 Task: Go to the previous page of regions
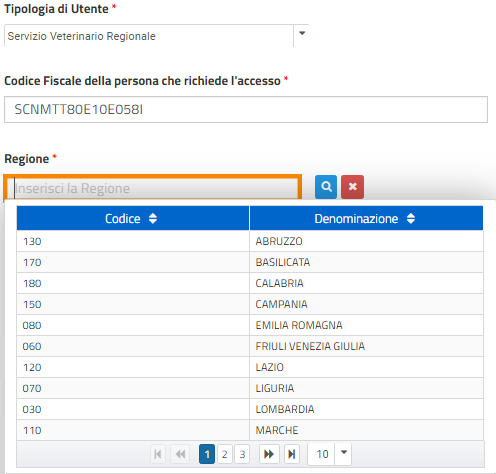[180, 454]
